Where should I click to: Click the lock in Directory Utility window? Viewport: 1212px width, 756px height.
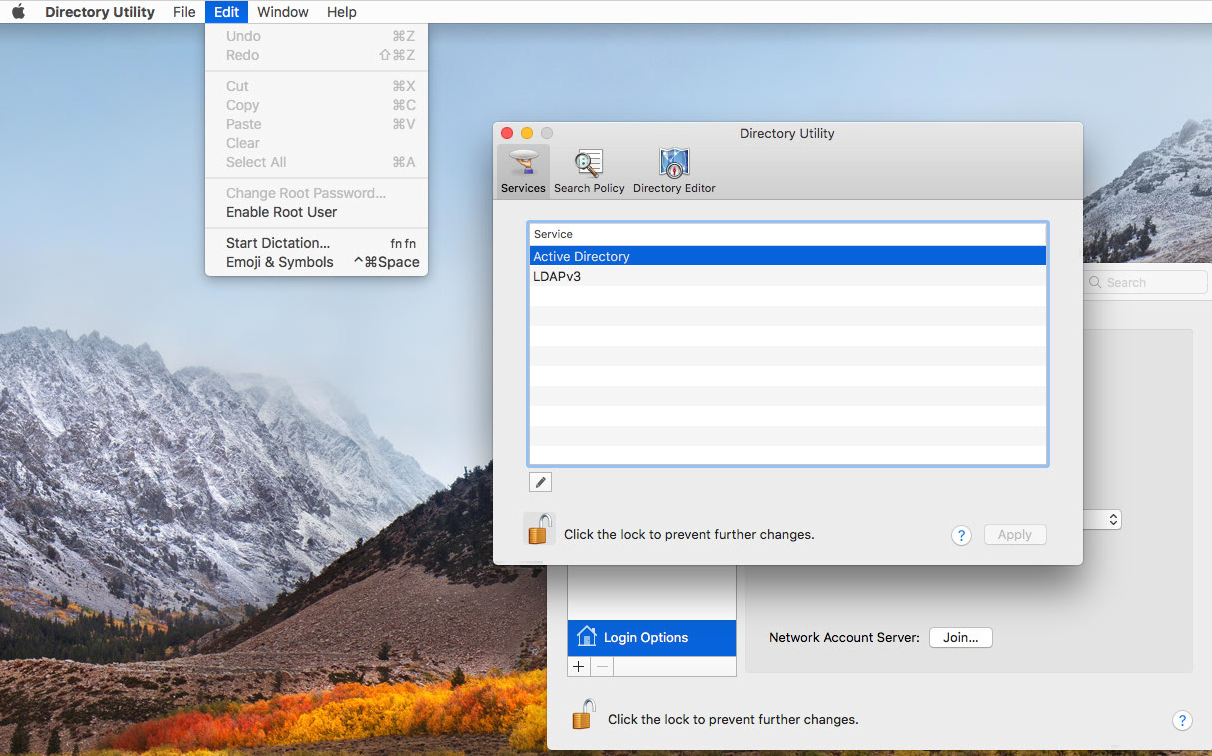539,529
